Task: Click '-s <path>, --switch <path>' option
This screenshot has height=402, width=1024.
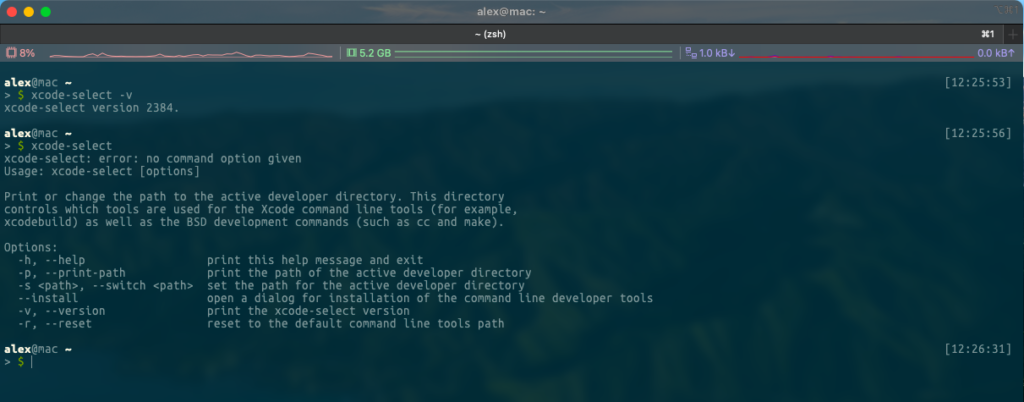Action: [x=105, y=285]
